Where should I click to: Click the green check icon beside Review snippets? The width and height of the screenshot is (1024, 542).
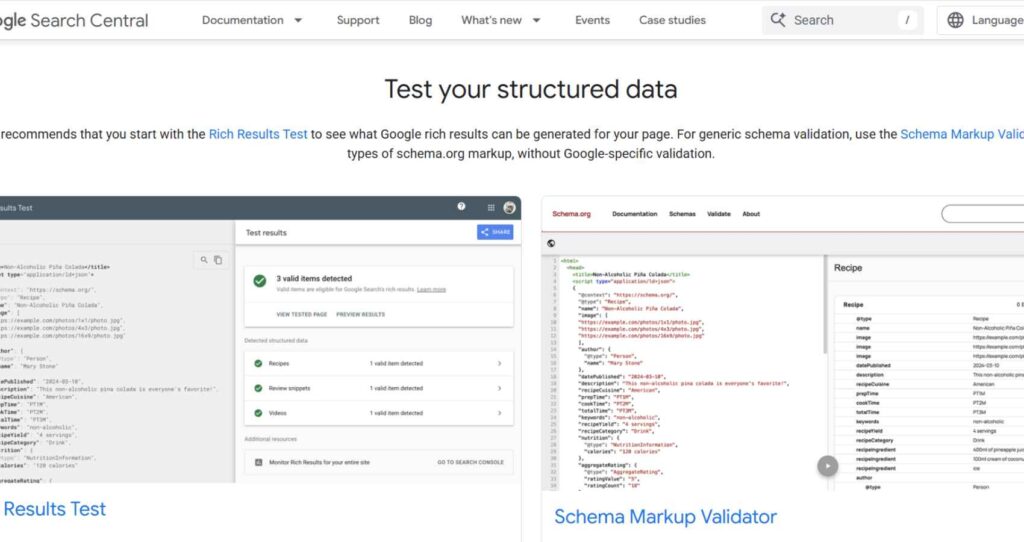(258, 389)
